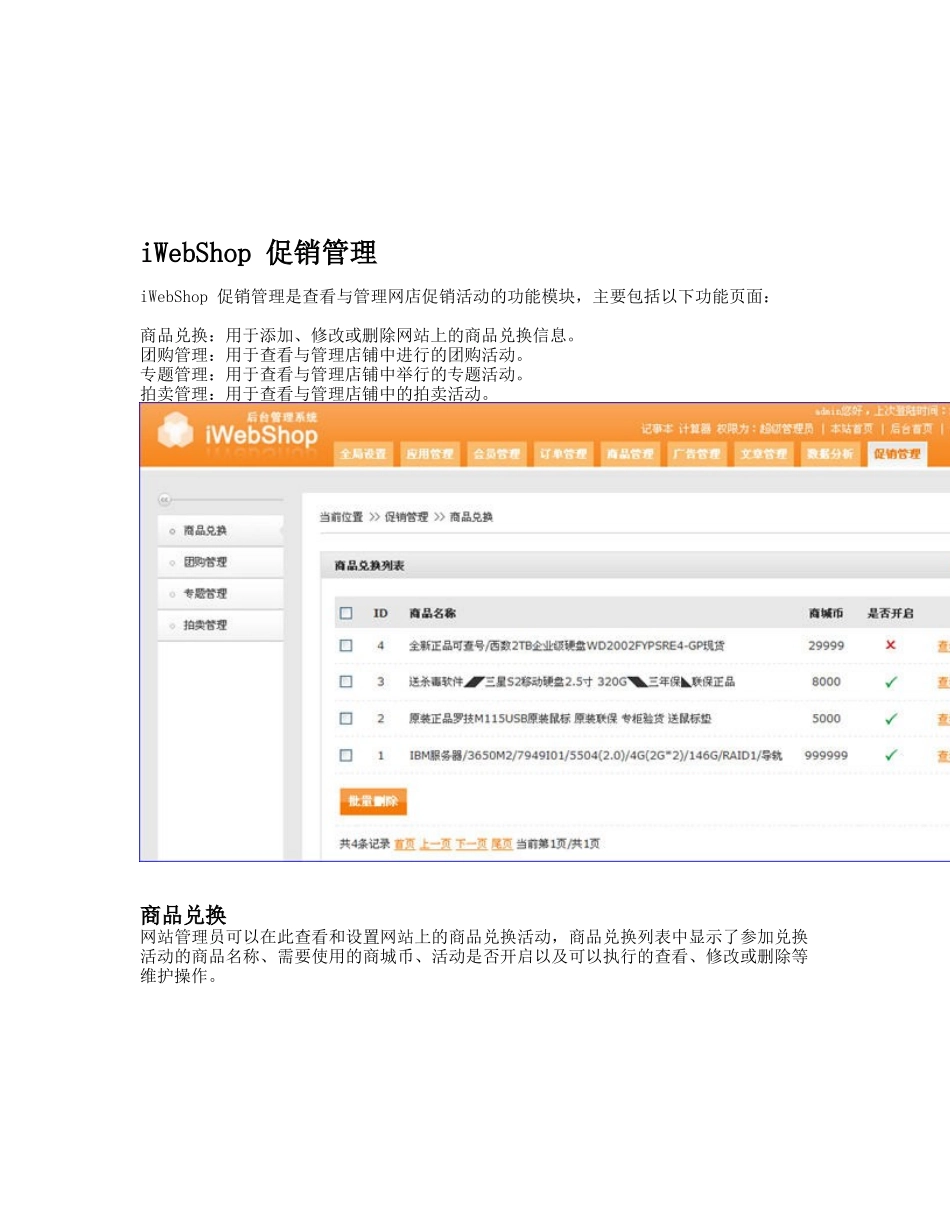Viewport: 950px width, 1230px height.
Task: Check the box for product ID 3
Action: point(346,682)
